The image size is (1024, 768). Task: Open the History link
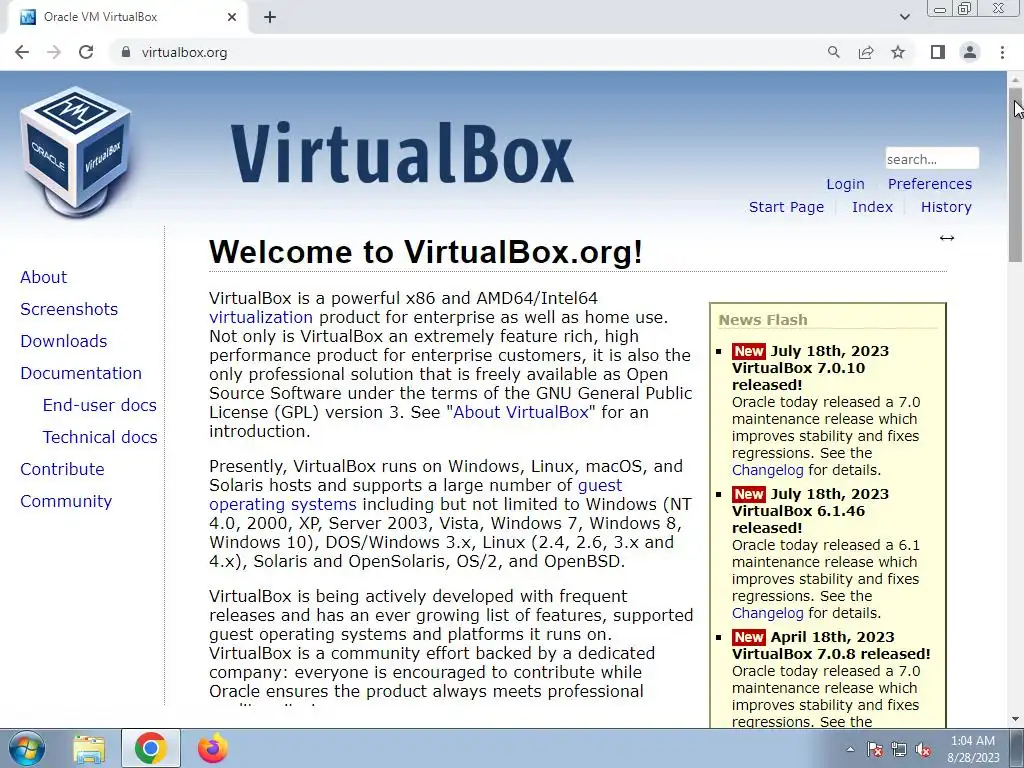pos(946,207)
